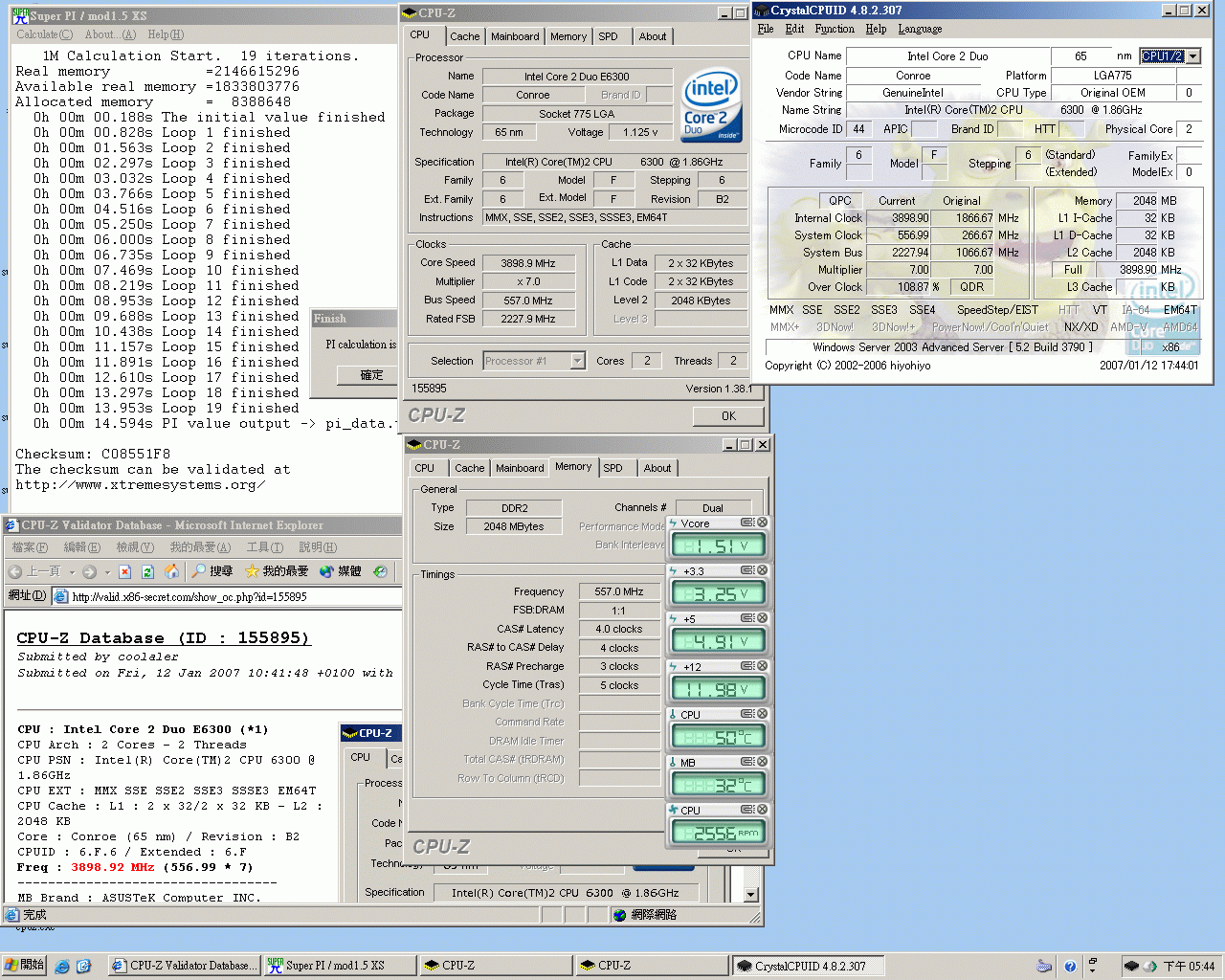Open the IE forward history dropdown arrow
Viewport: 1225px width, 980px height.
pyautogui.click(x=107, y=572)
